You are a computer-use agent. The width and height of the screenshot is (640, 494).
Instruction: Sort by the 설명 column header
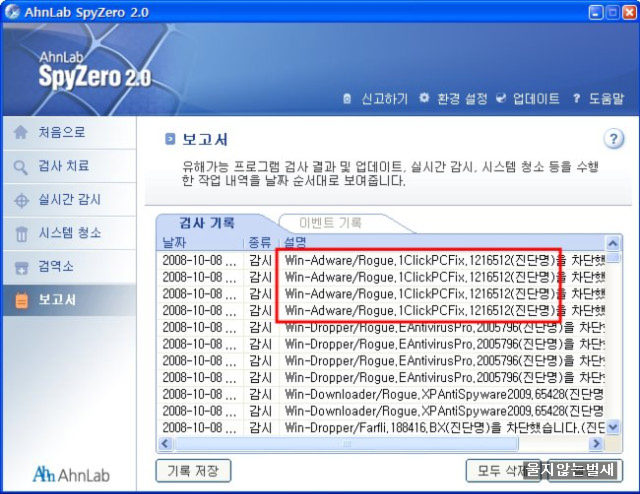[x=441, y=243]
